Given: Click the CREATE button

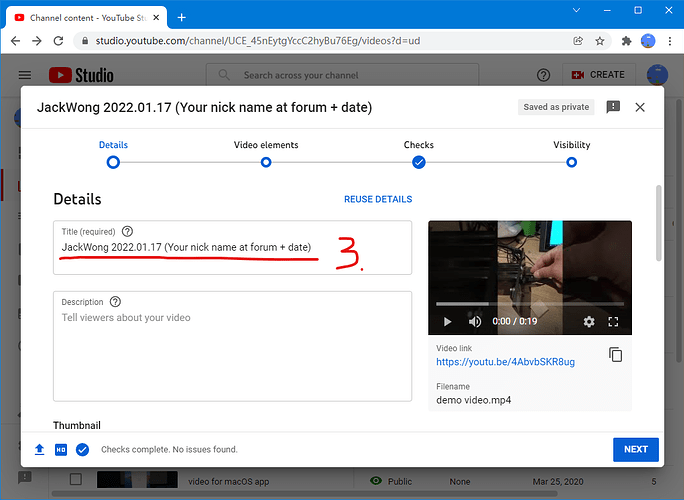Looking at the screenshot, I should tap(598, 75).
